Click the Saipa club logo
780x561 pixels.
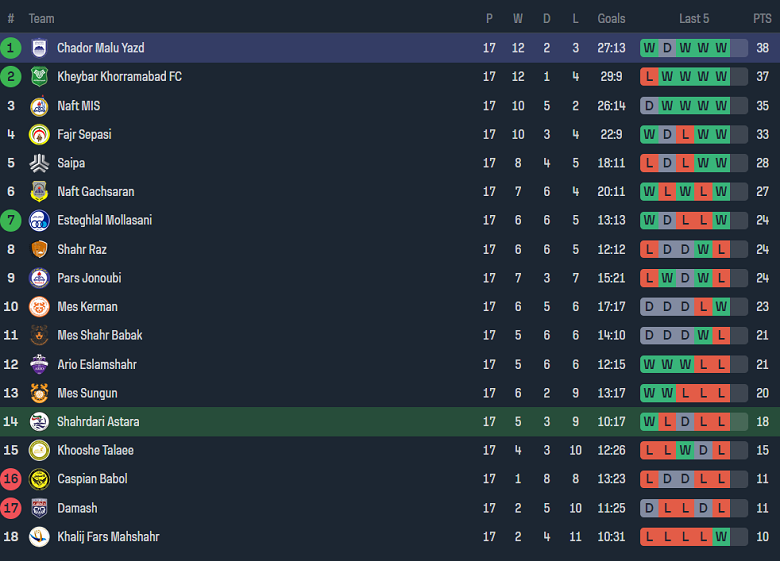39,163
